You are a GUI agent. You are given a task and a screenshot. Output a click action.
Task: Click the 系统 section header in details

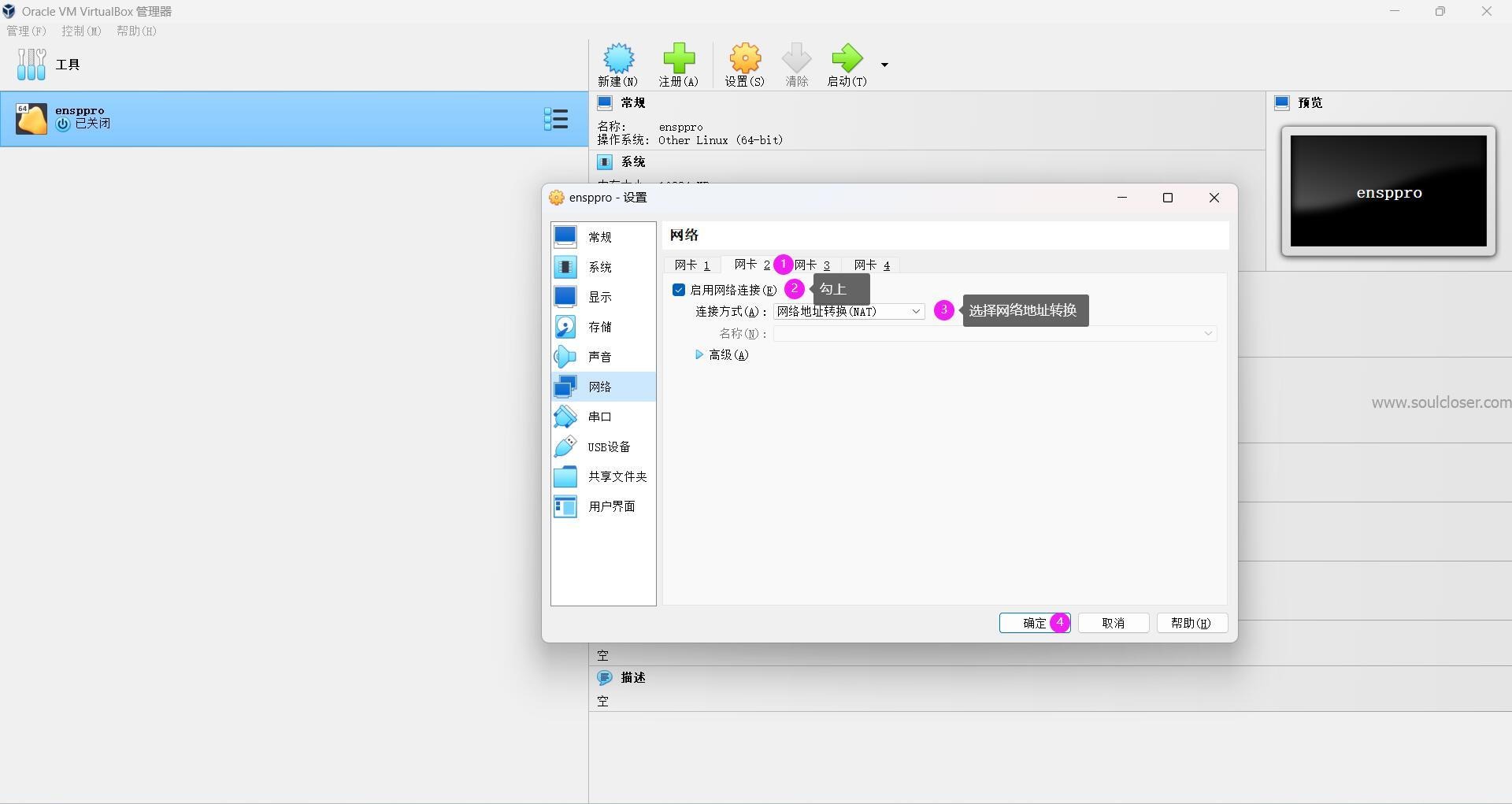coord(632,162)
